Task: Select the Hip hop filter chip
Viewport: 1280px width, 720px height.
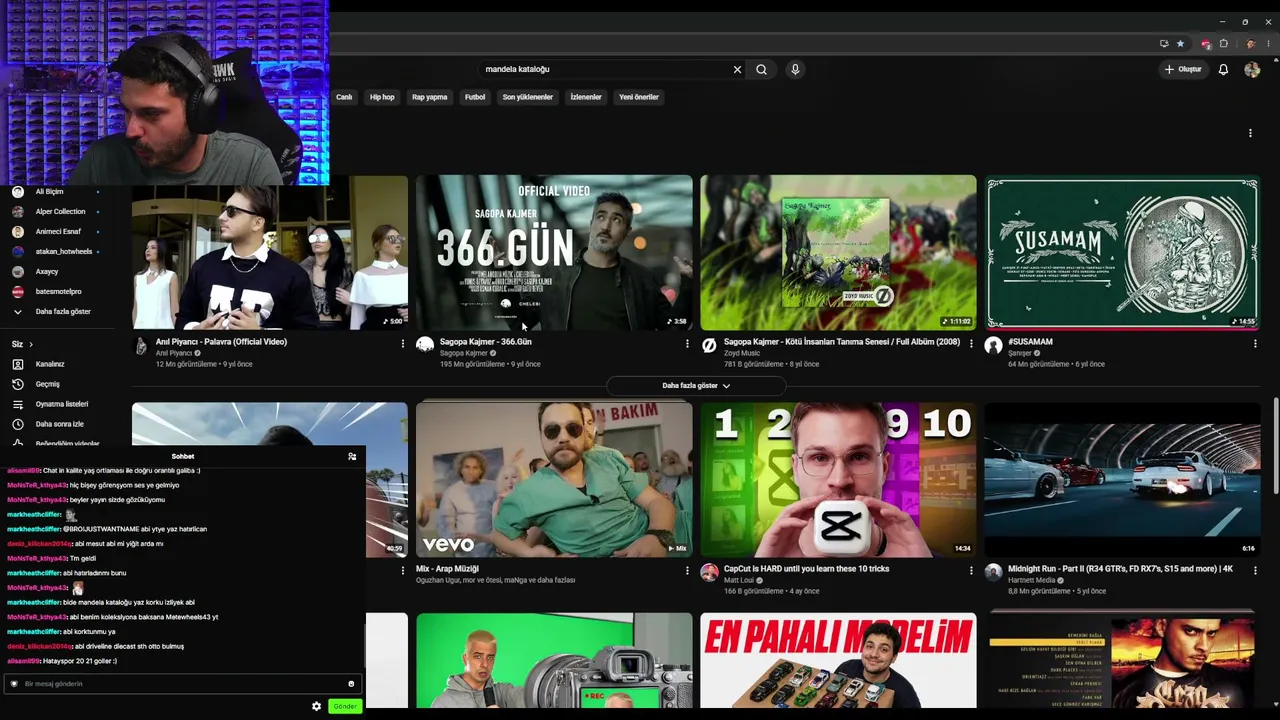Action: coord(382,97)
